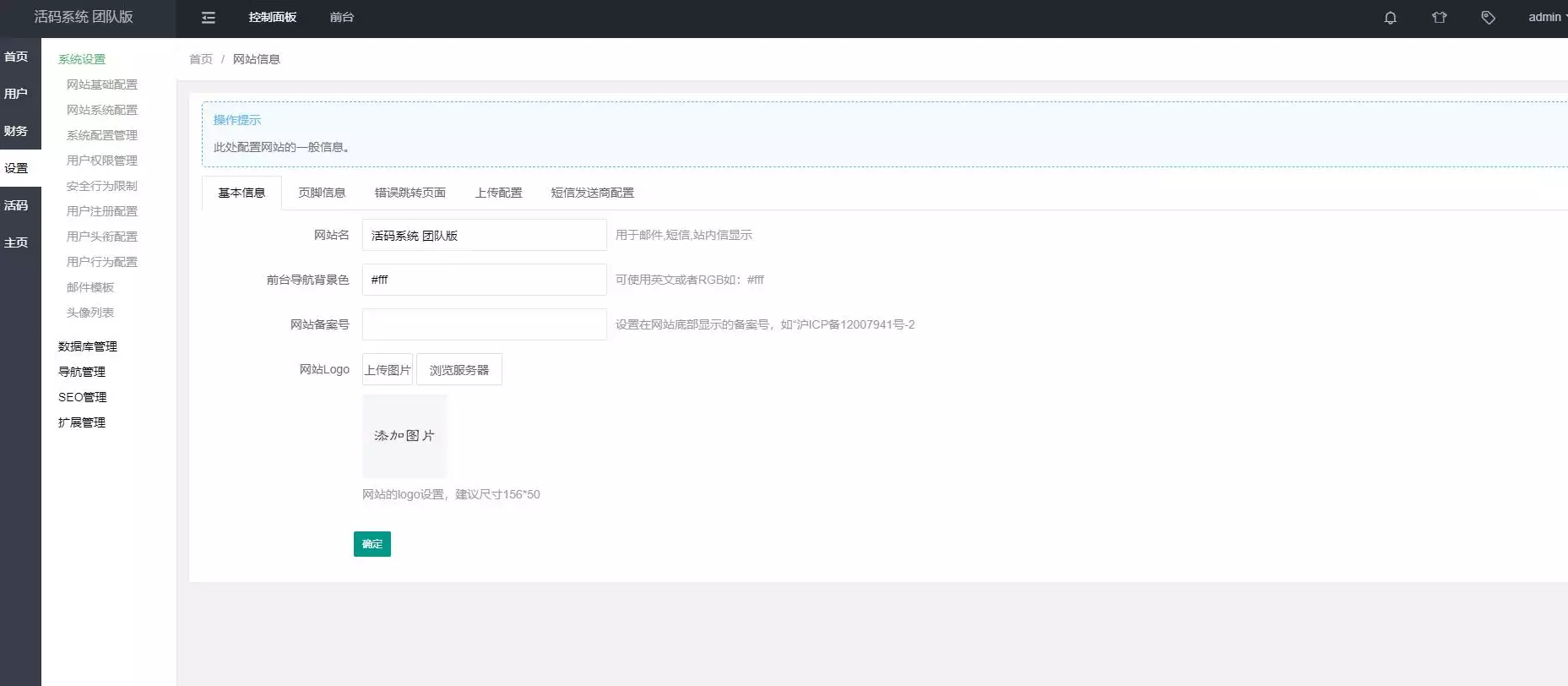Open 用户权限管理 in sidebar

[102, 161]
